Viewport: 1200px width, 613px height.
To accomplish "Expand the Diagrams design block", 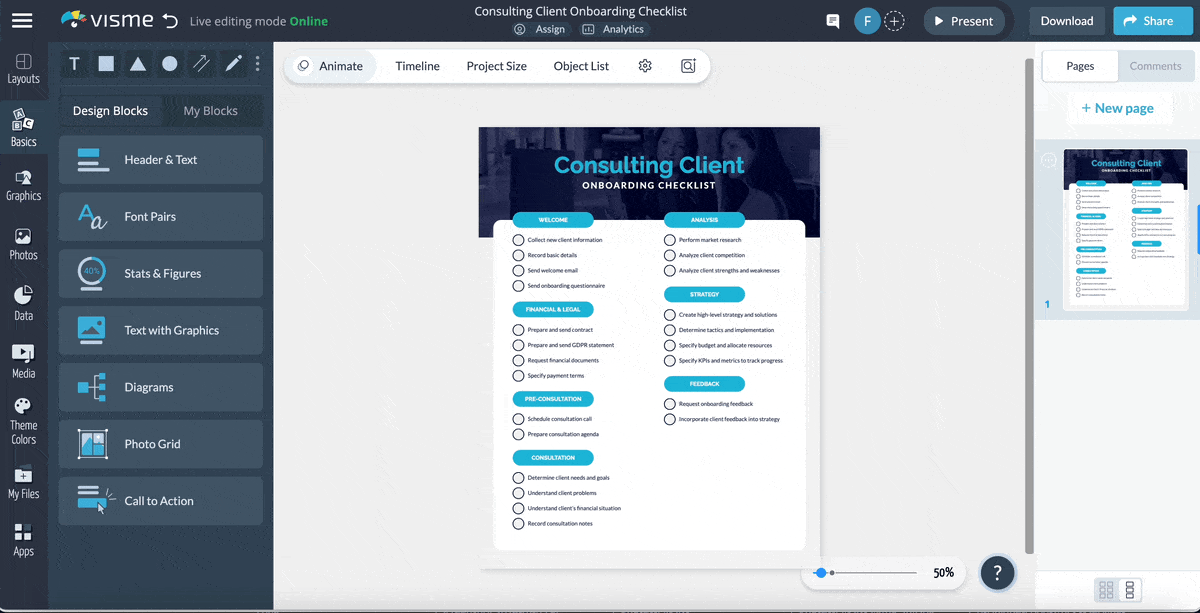I will 161,387.
